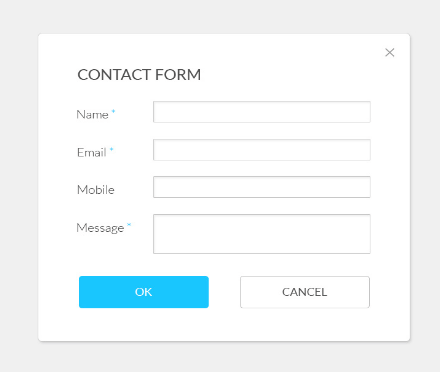Viewport: 440px width, 372px height.
Task: Click the required asterisk beside Name
Action: pos(113,111)
